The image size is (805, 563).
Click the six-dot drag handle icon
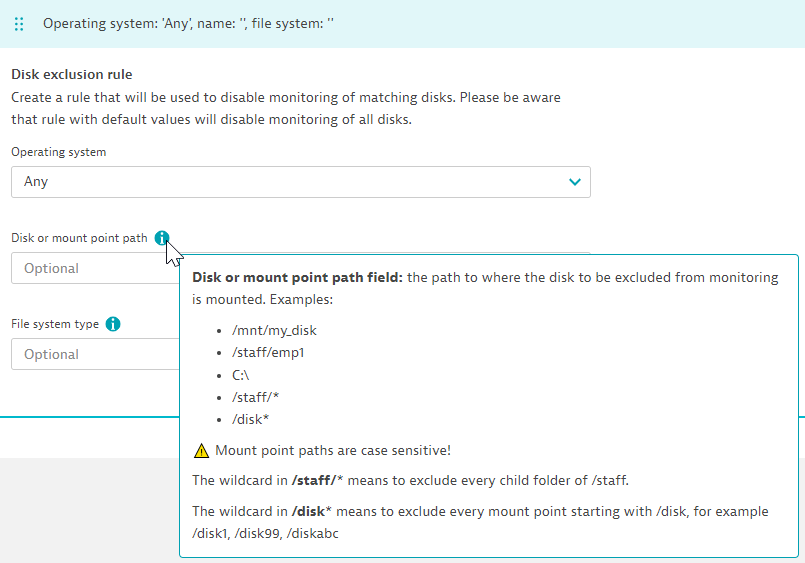pos(20,23)
